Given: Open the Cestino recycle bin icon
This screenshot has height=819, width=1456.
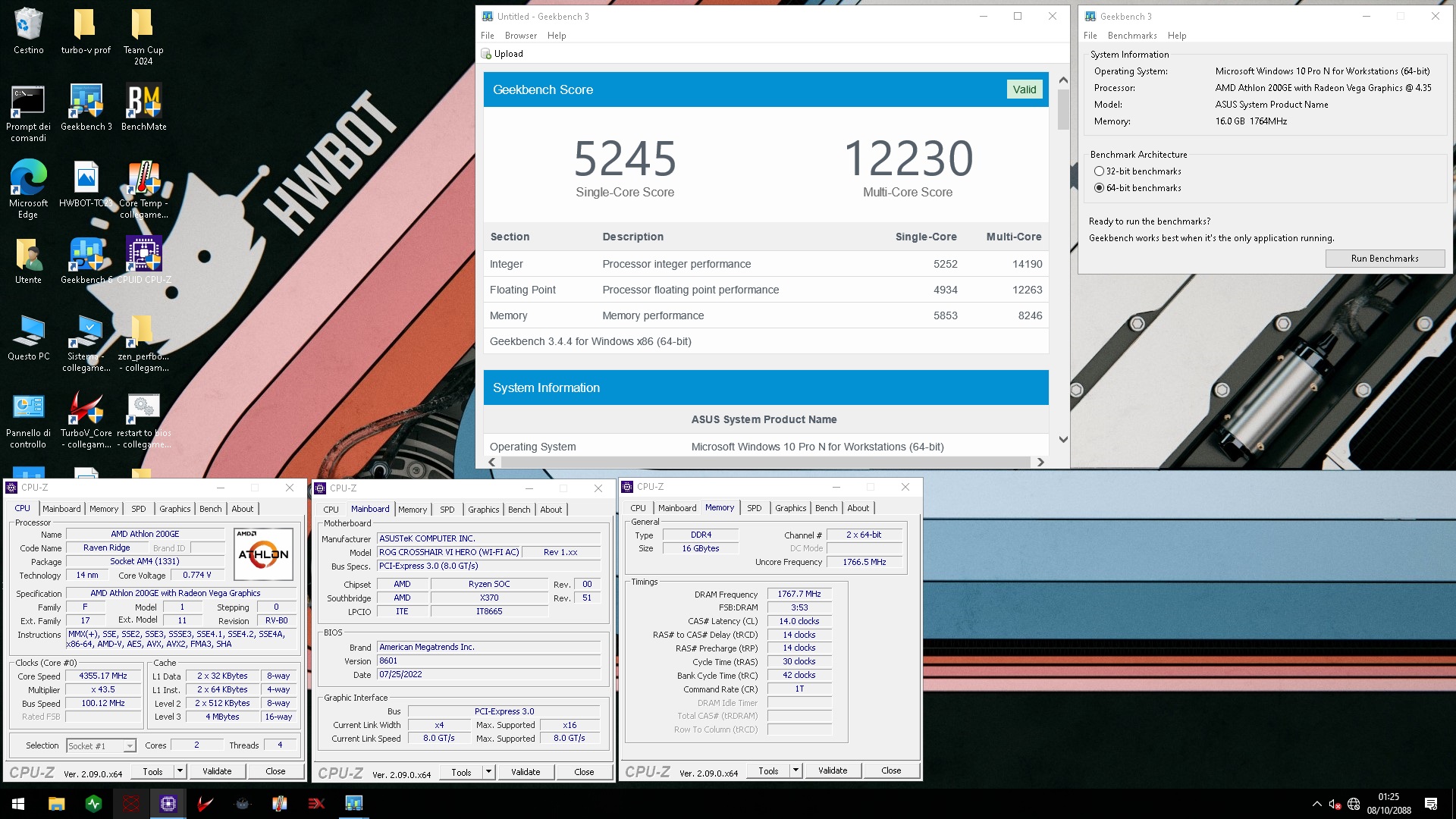Looking at the screenshot, I should coord(29,30).
